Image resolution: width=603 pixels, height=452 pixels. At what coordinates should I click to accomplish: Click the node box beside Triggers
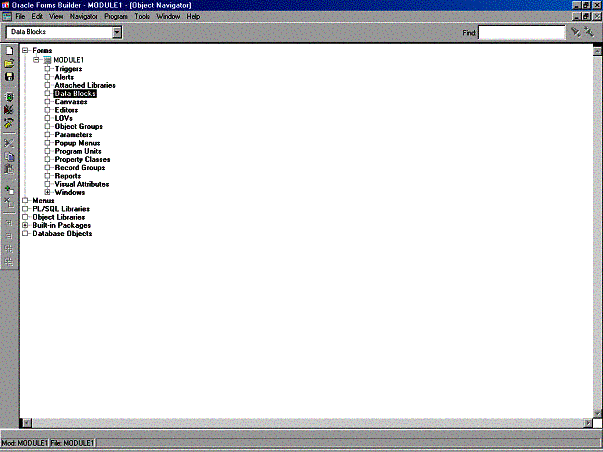pos(47,69)
